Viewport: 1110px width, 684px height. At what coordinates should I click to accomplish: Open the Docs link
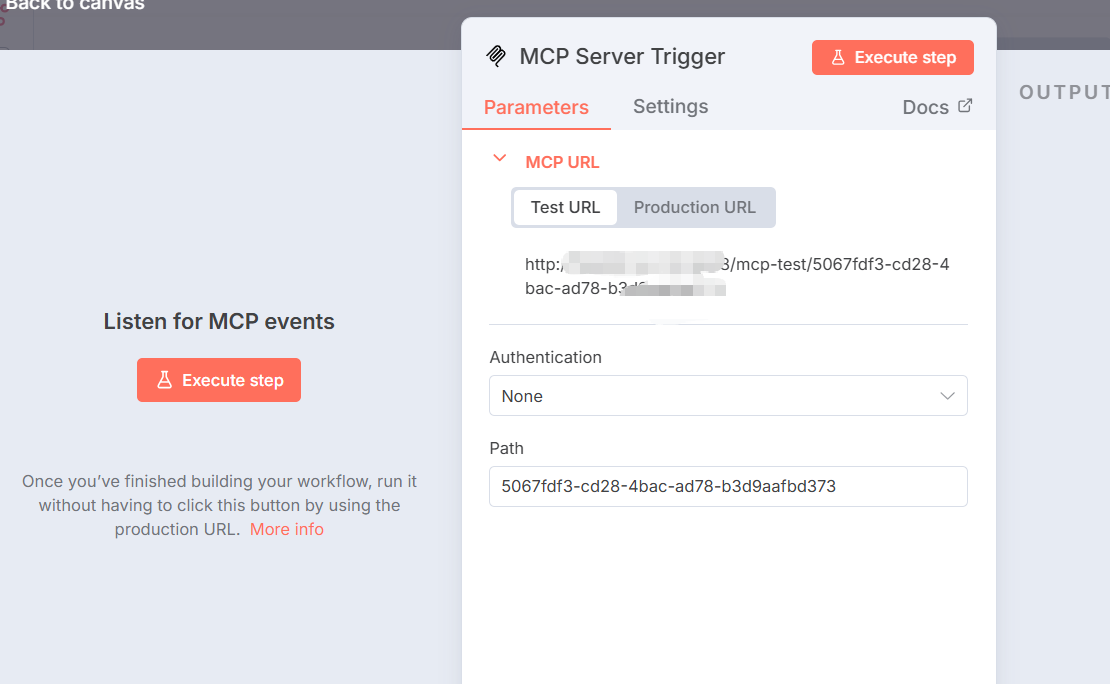tap(924, 106)
